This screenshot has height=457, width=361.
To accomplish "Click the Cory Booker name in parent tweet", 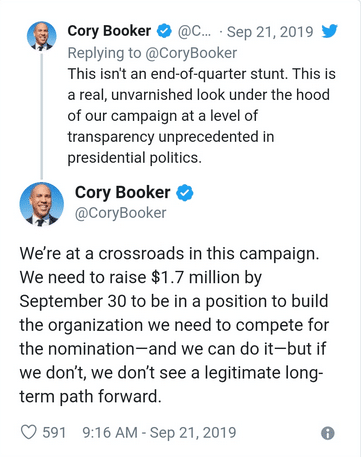I will (x=109, y=31).
